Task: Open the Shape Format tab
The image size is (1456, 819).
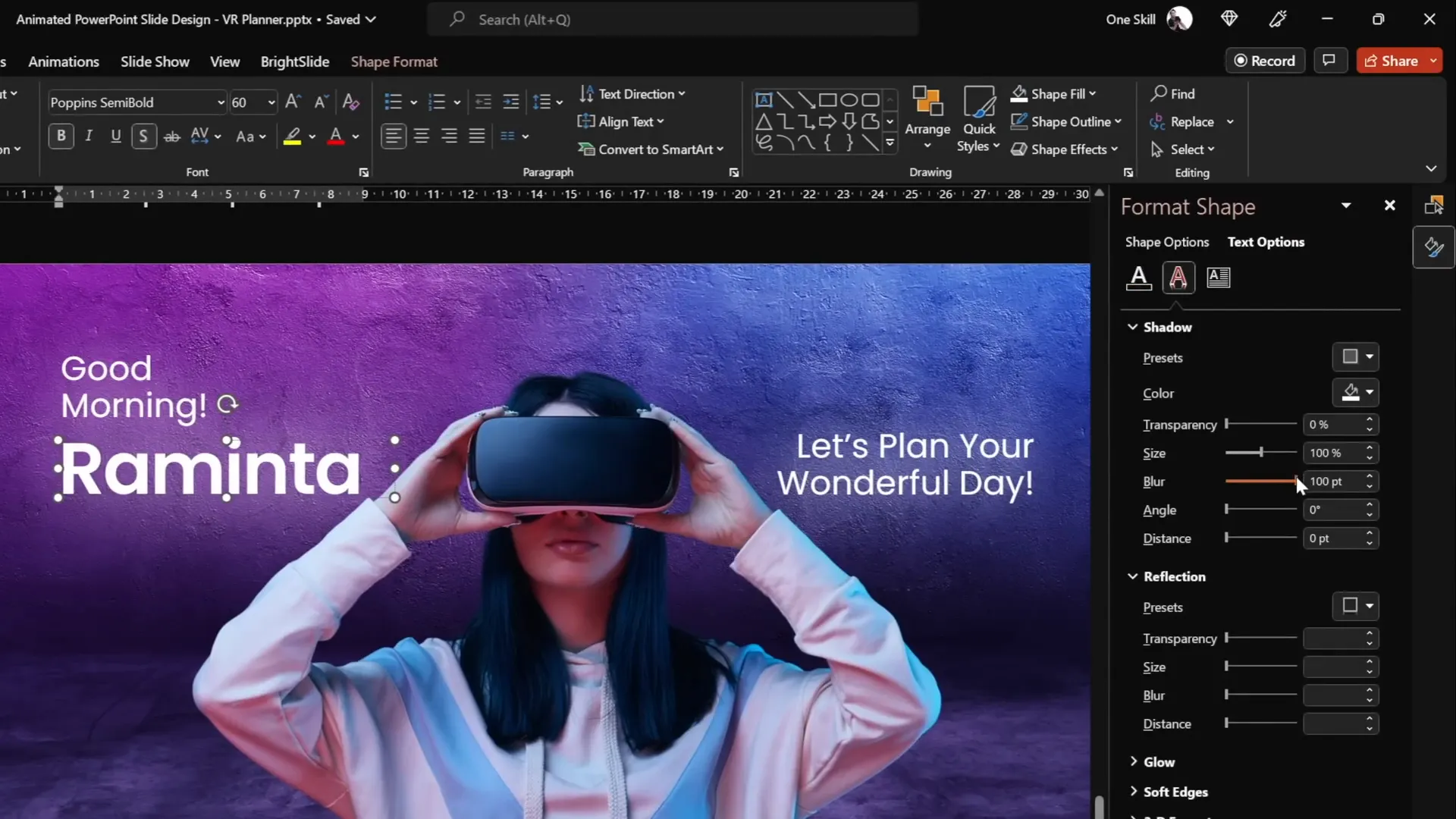Action: point(394,61)
